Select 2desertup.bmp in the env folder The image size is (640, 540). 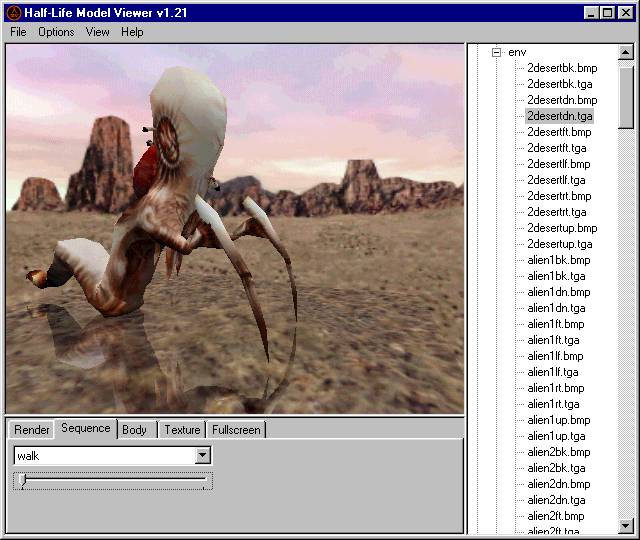562,228
